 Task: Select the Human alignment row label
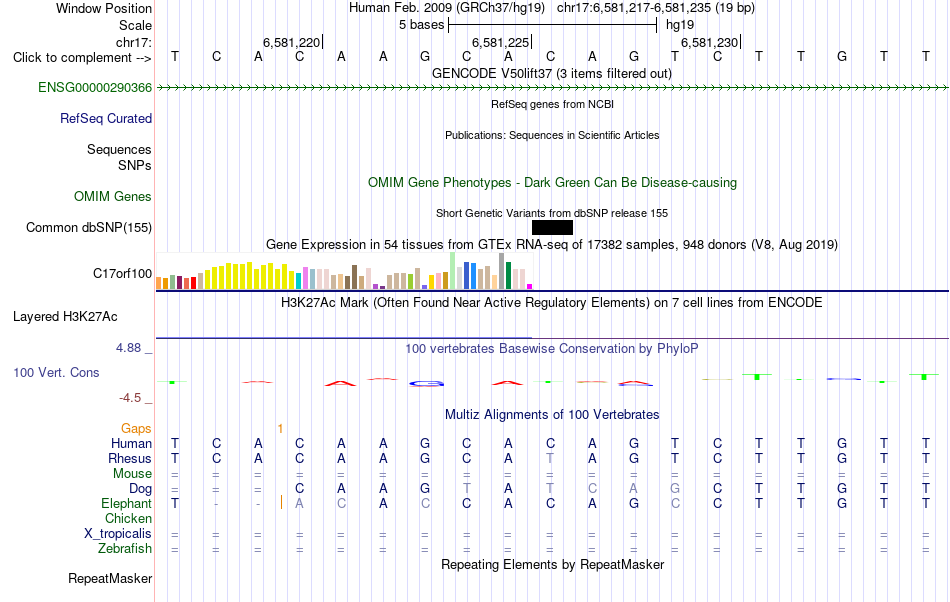(x=131, y=444)
